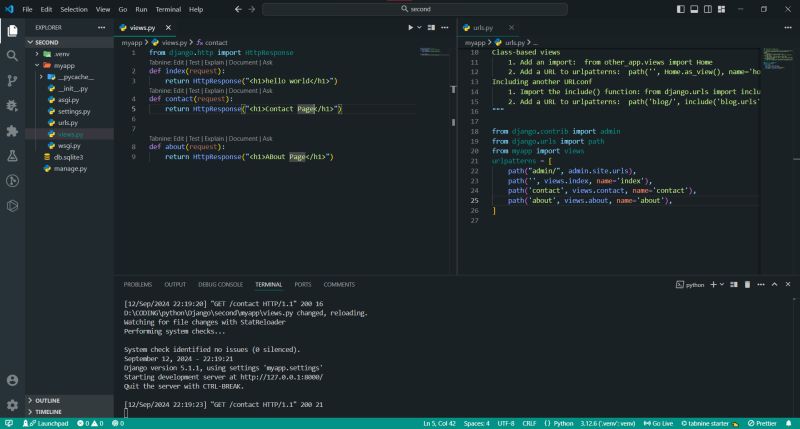Viewport: 800px width, 429px height.
Task: Go forward with the navigation arrow
Action: 252,9
